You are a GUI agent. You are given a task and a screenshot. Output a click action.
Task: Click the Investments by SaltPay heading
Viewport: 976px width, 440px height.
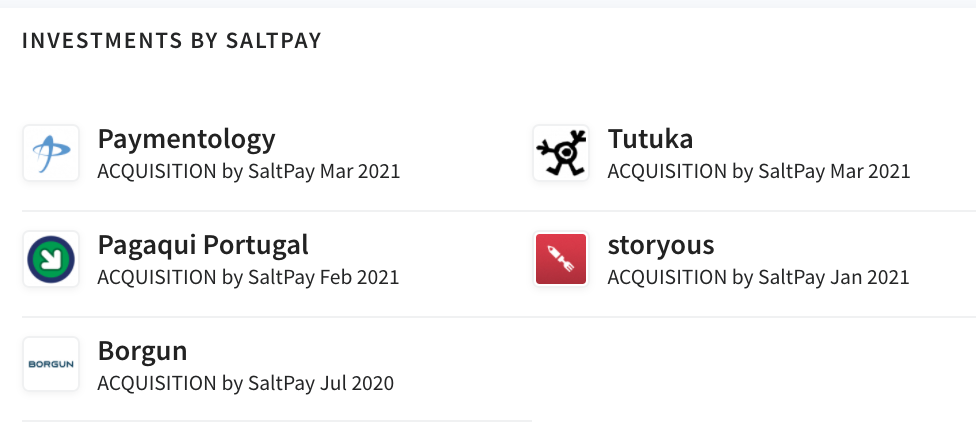point(172,40)
